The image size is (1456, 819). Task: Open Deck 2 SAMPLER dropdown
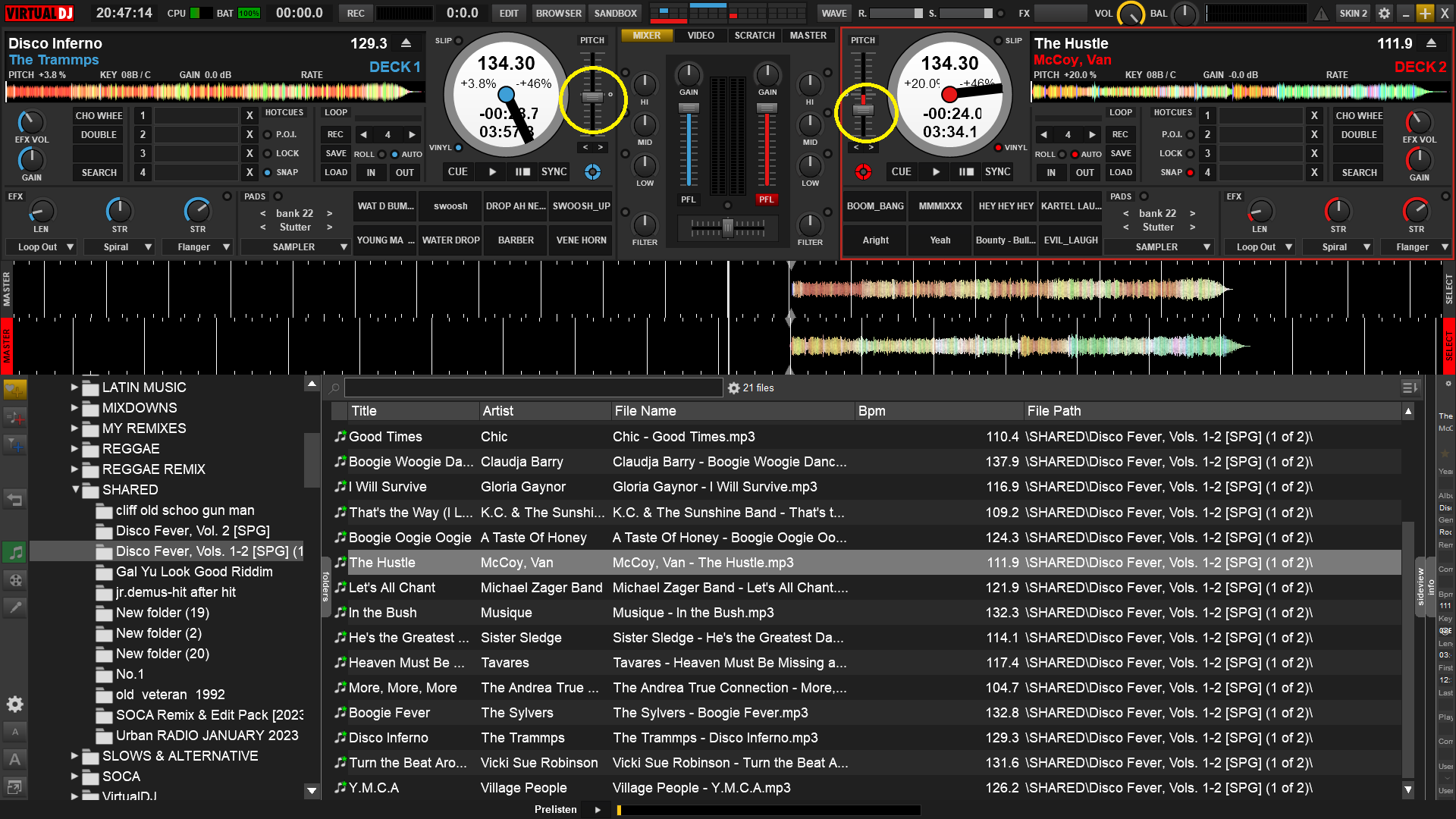pos(1206,247)
